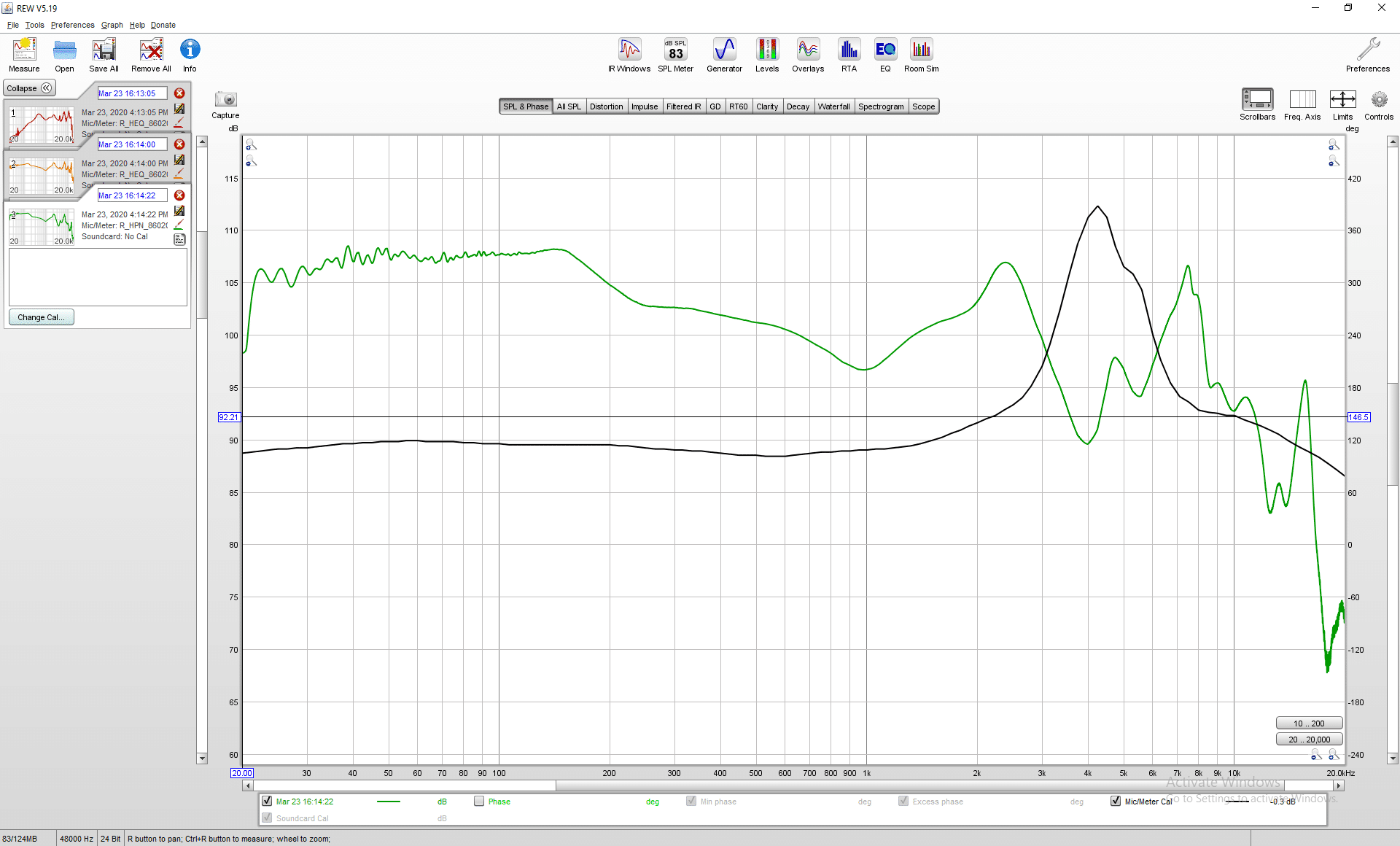This screenshot has height=846, width=1400.
Task: Remove all measurements using Remove All icon
Action: pyautogui.click(x=151, y=55)
